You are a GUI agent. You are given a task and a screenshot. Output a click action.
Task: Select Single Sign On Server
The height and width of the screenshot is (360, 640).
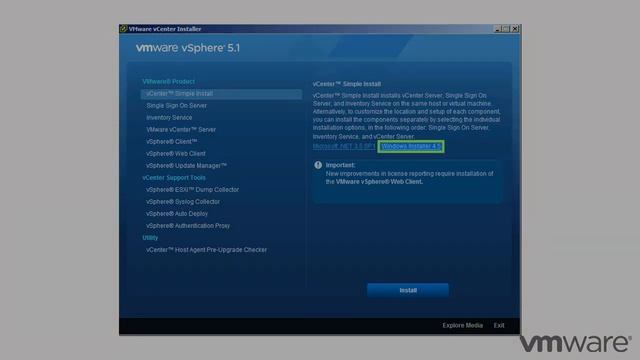(176, 106)
